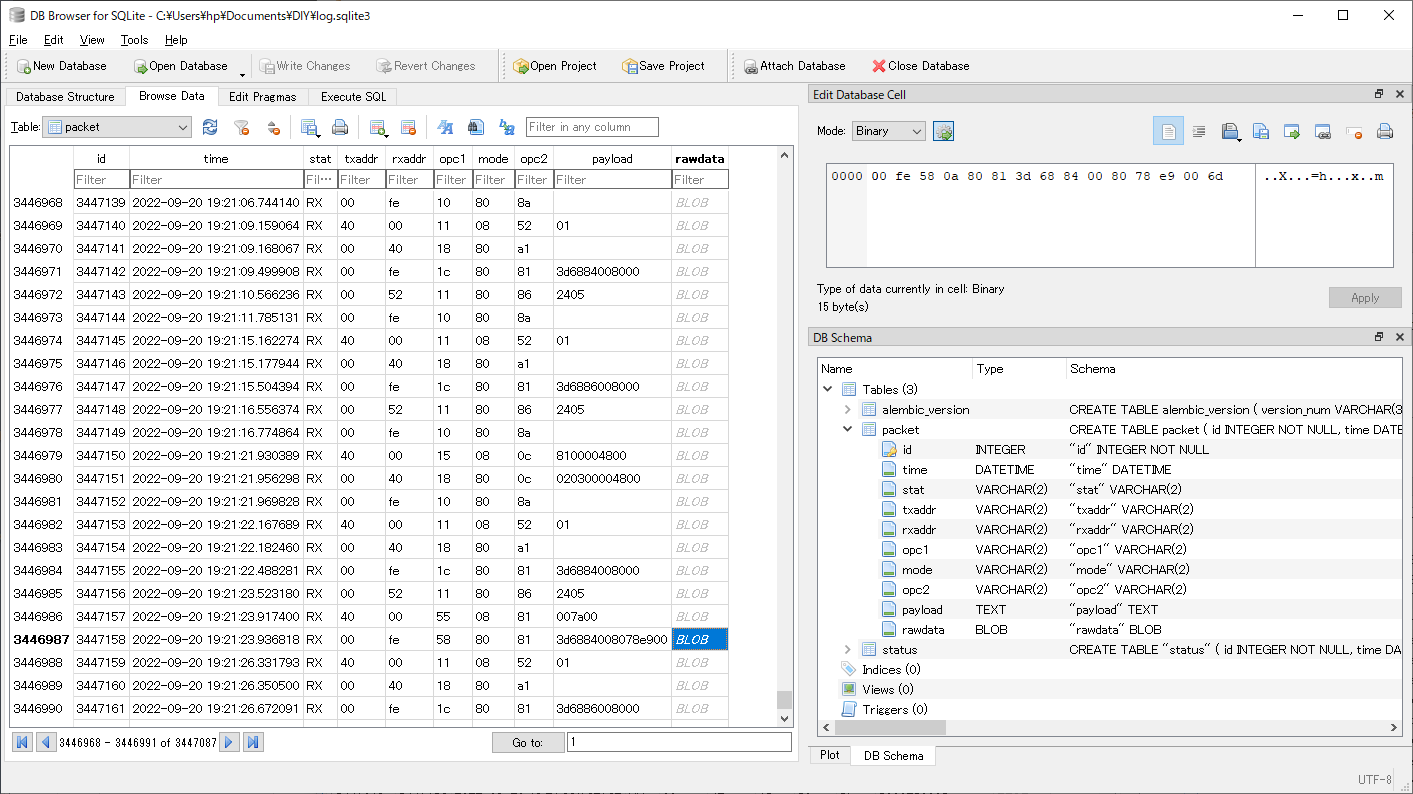
Task: Click the Go to record number field
Action: tap(679, 742)
